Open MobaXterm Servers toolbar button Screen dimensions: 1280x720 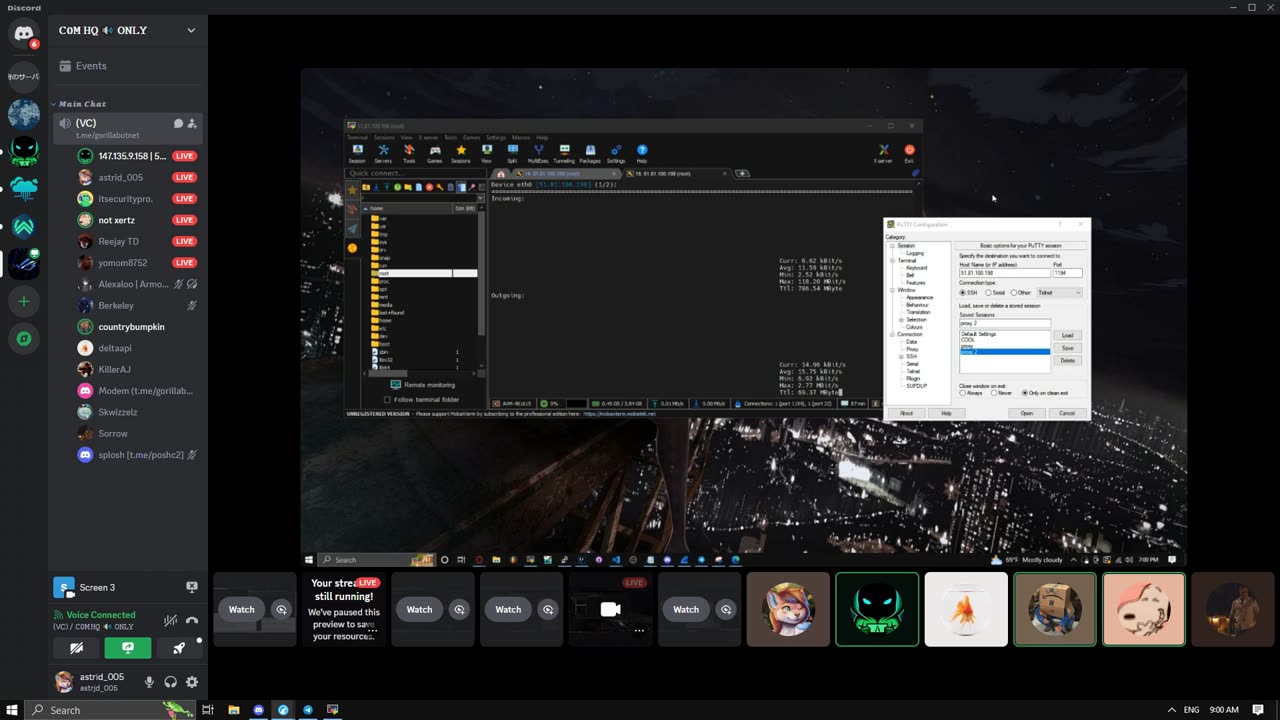(x=383, y=153)
